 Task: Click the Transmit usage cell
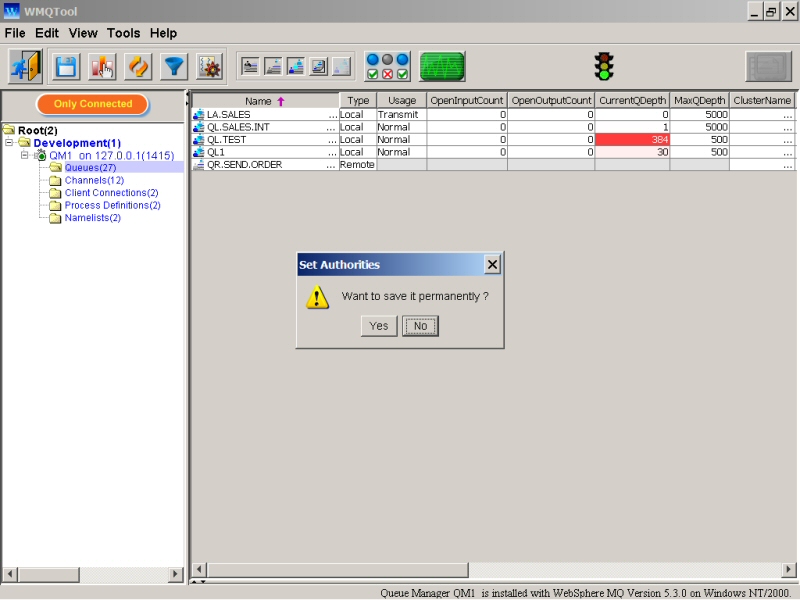pyautogui.click(x=402, y=115)
